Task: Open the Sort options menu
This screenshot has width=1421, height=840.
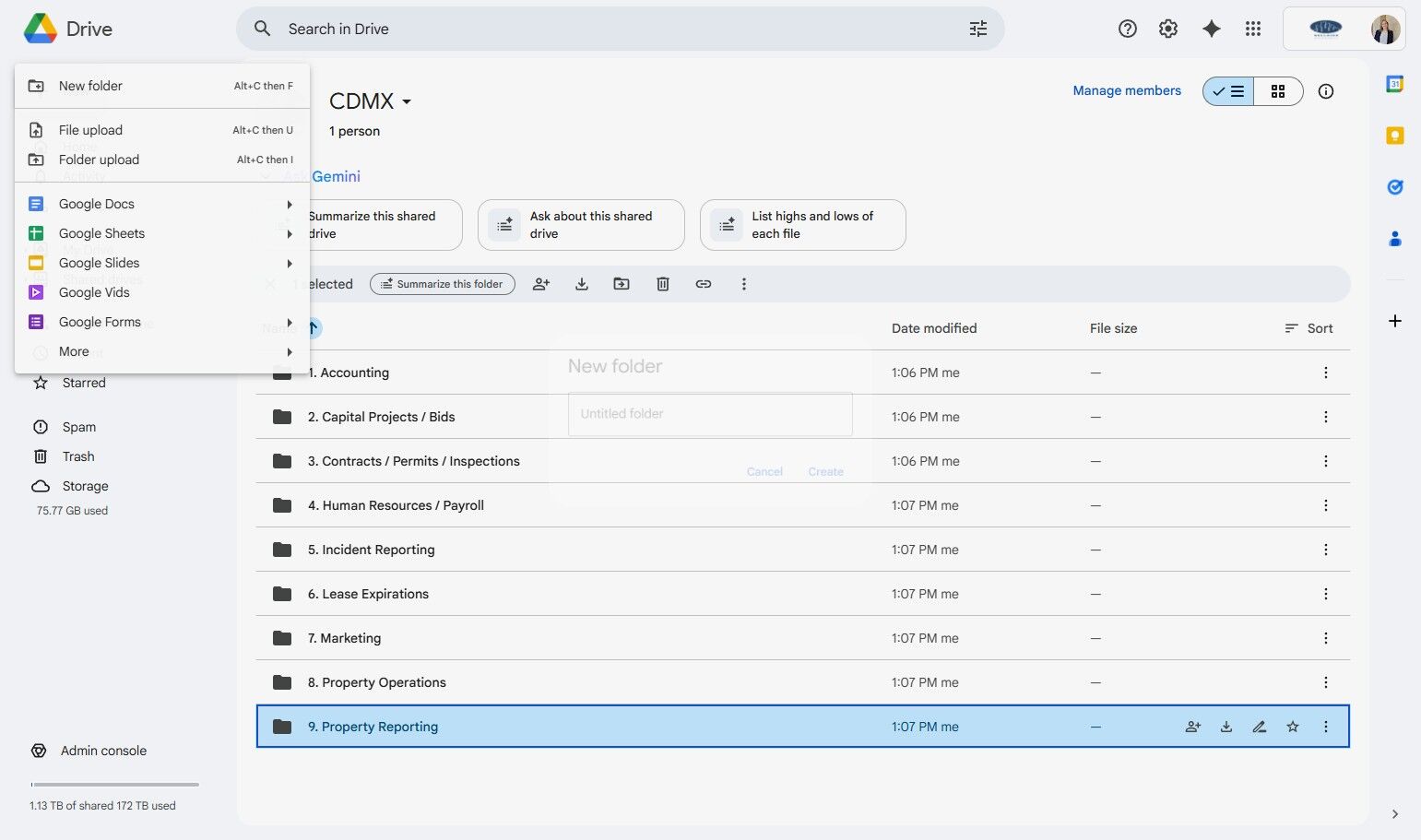Action: 1309,328
